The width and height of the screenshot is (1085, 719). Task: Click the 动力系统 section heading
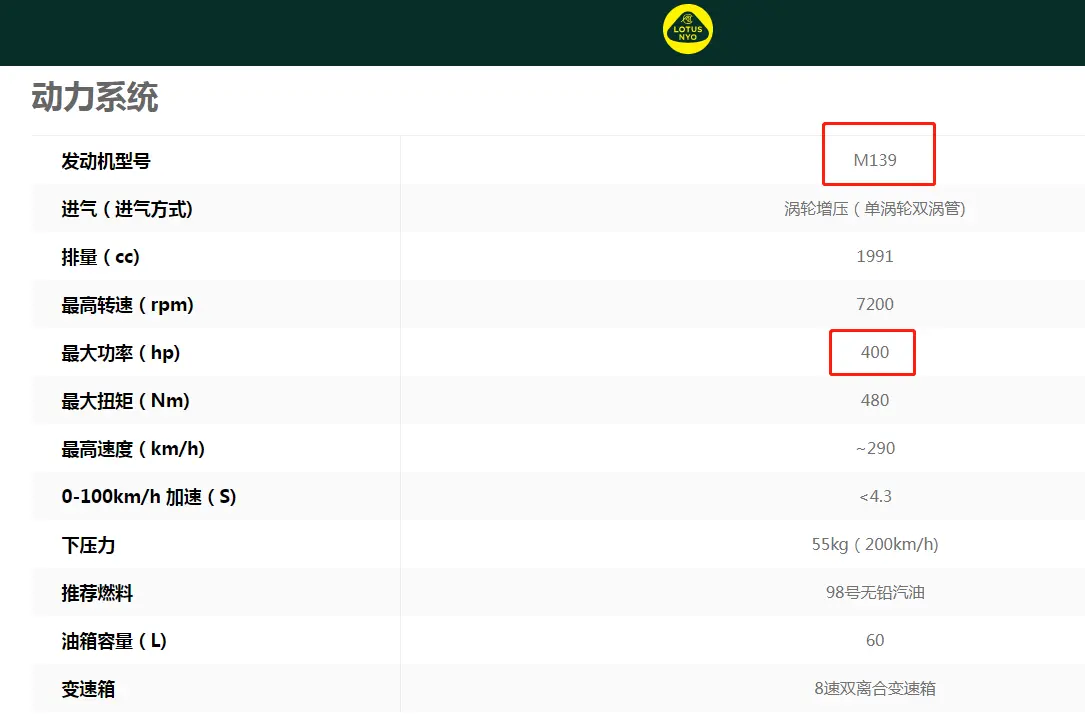tap(95, 98)
